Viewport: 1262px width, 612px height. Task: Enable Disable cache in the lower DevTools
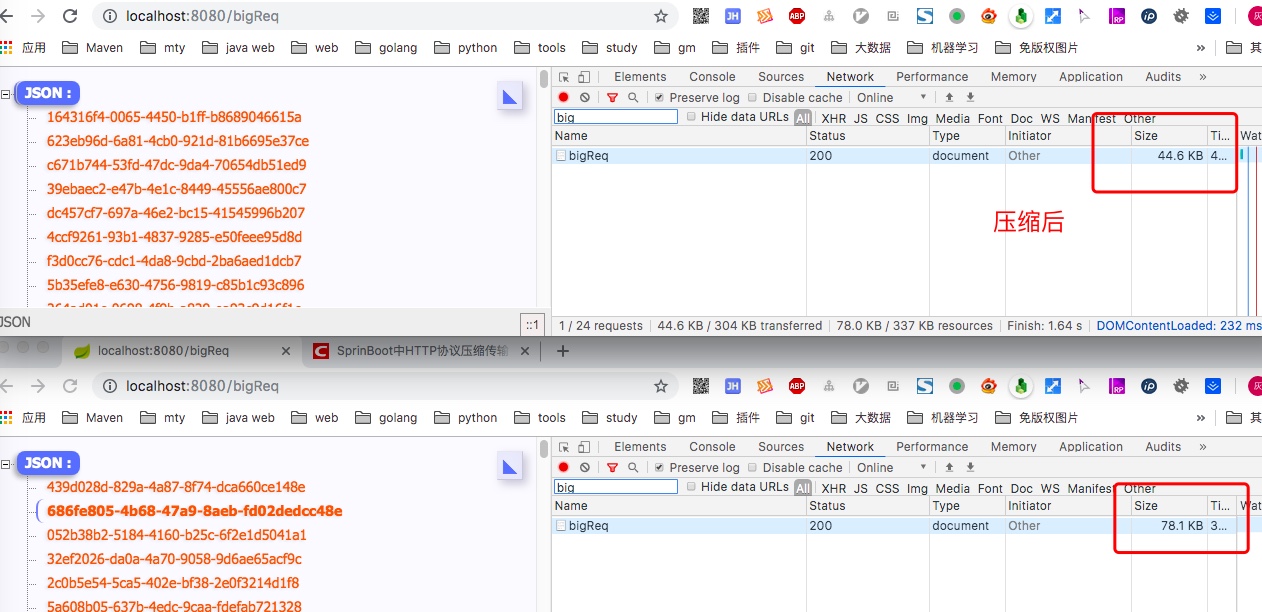coord(753,468)
